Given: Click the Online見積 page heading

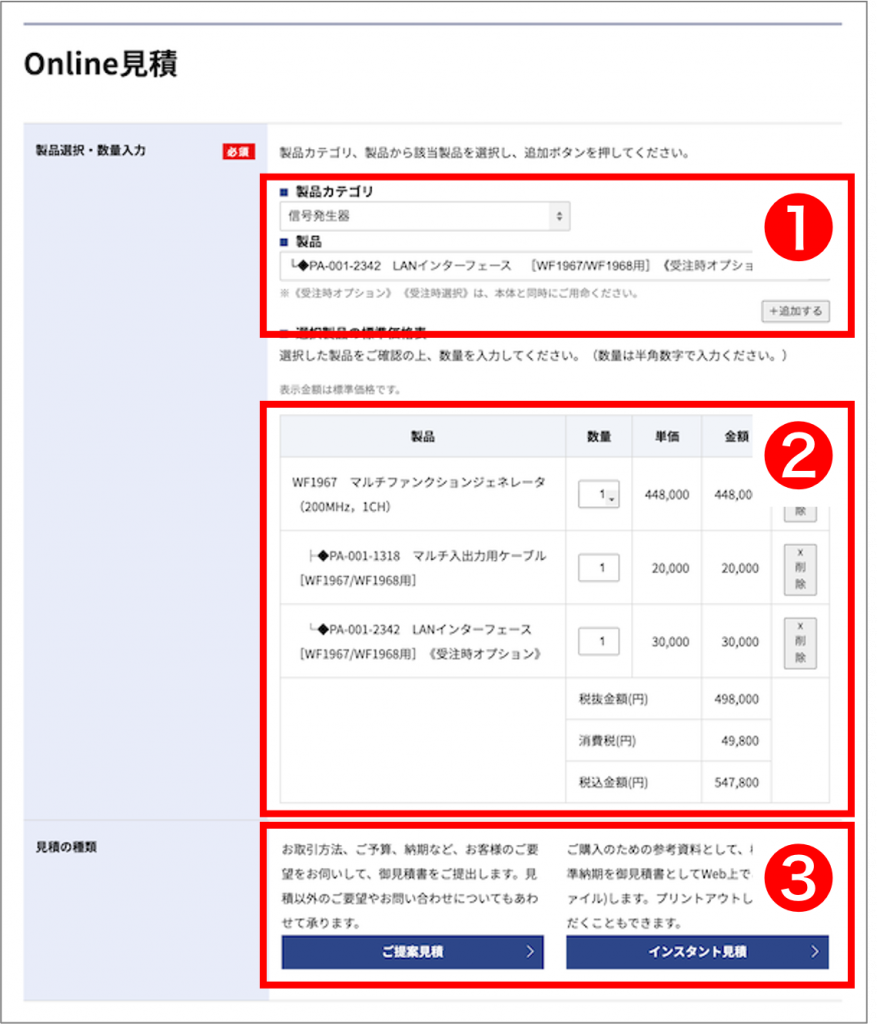Looking at the screenshot, I should tap(101, 64).
